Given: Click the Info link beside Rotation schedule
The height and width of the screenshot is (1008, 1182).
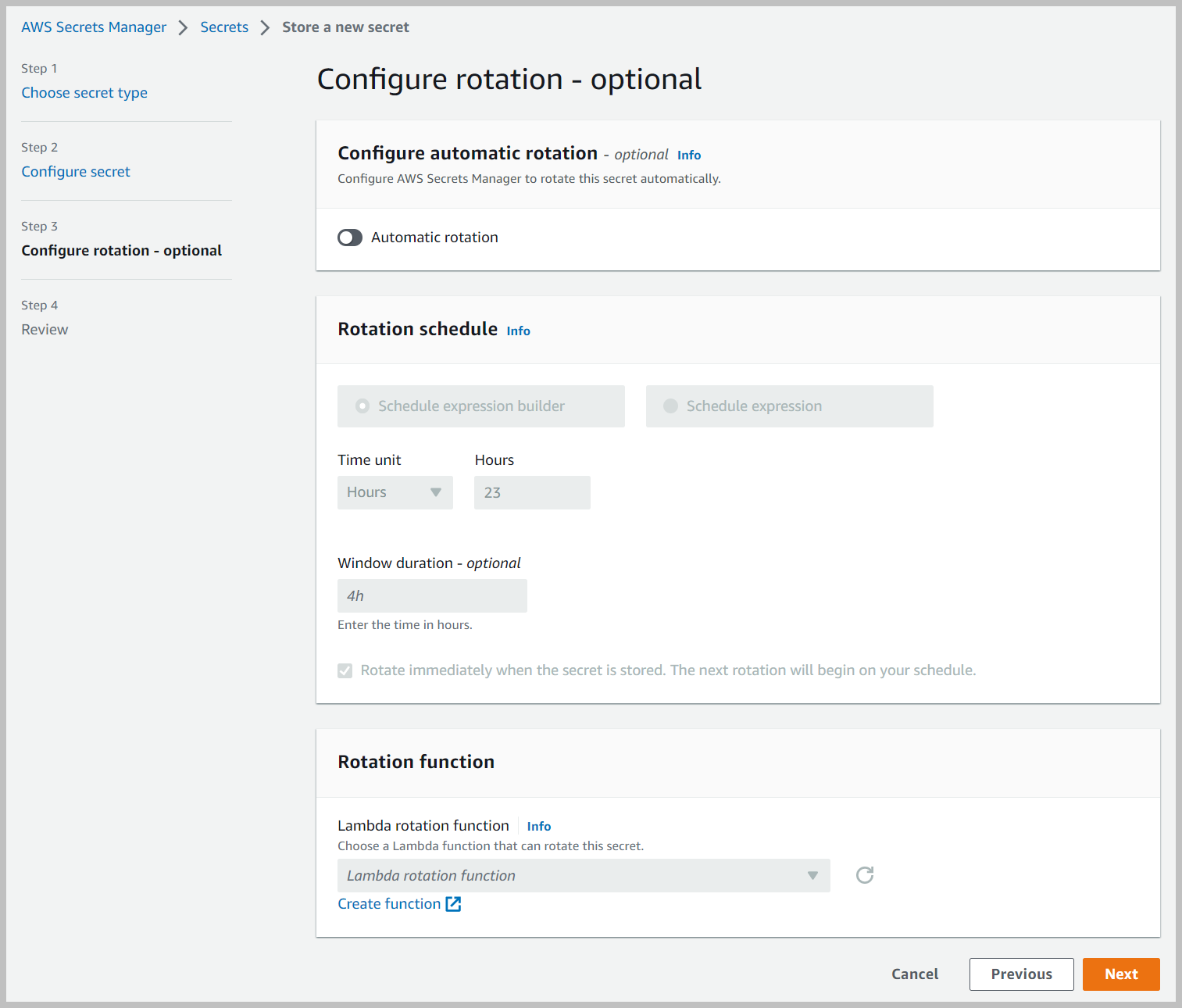Looking at the screenshot, I should pos(518,331).
